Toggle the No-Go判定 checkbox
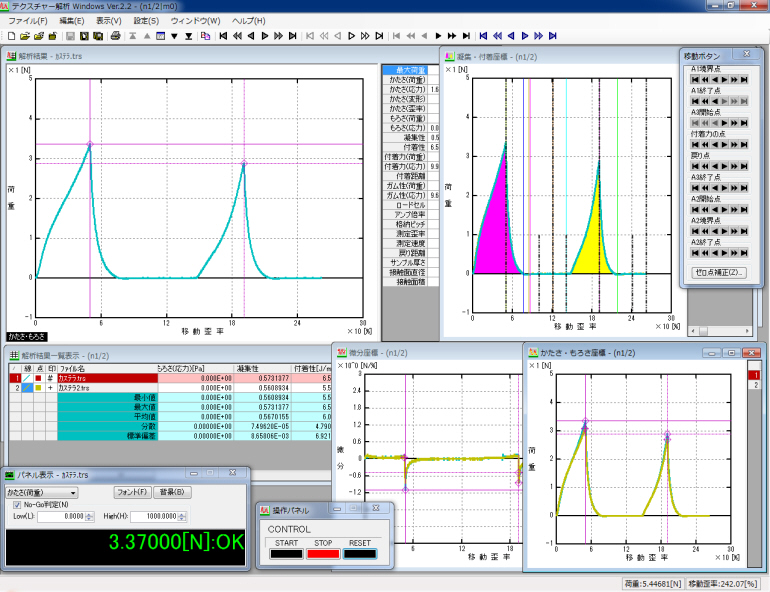Screen dimensions: 770x592 coord(17,504)
